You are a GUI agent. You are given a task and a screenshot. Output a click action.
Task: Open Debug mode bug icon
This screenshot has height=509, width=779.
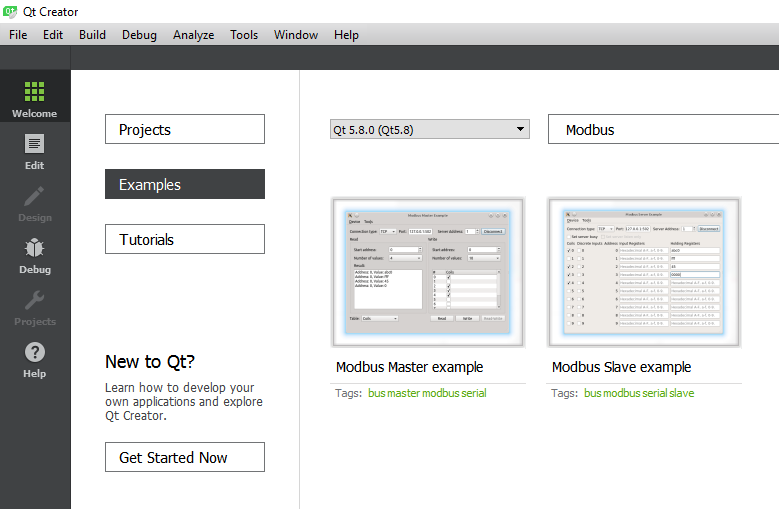(35, 249)
